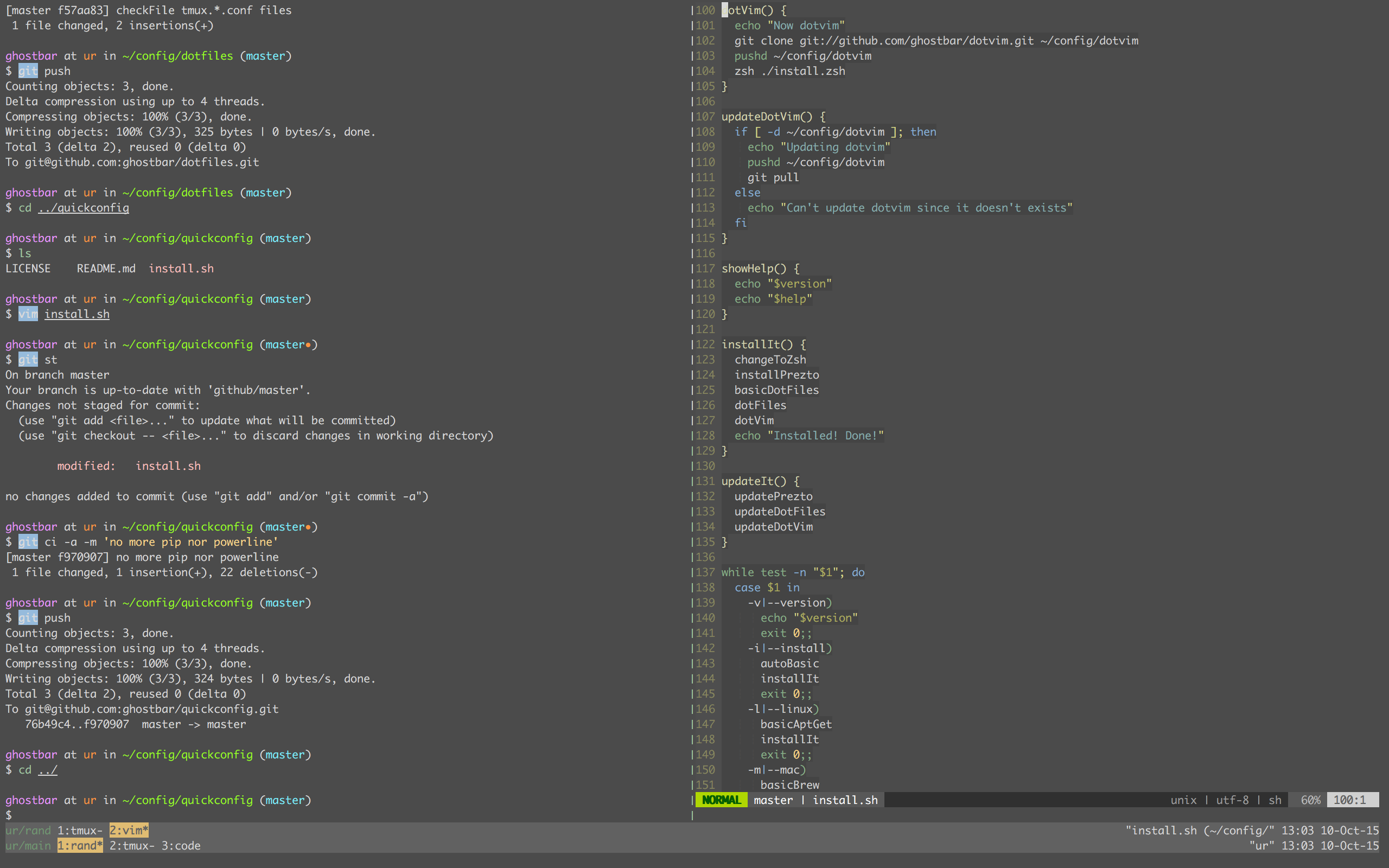1389x868 pixels.
Task: Click the 'case $1 in' line
Action: point(767,588)
